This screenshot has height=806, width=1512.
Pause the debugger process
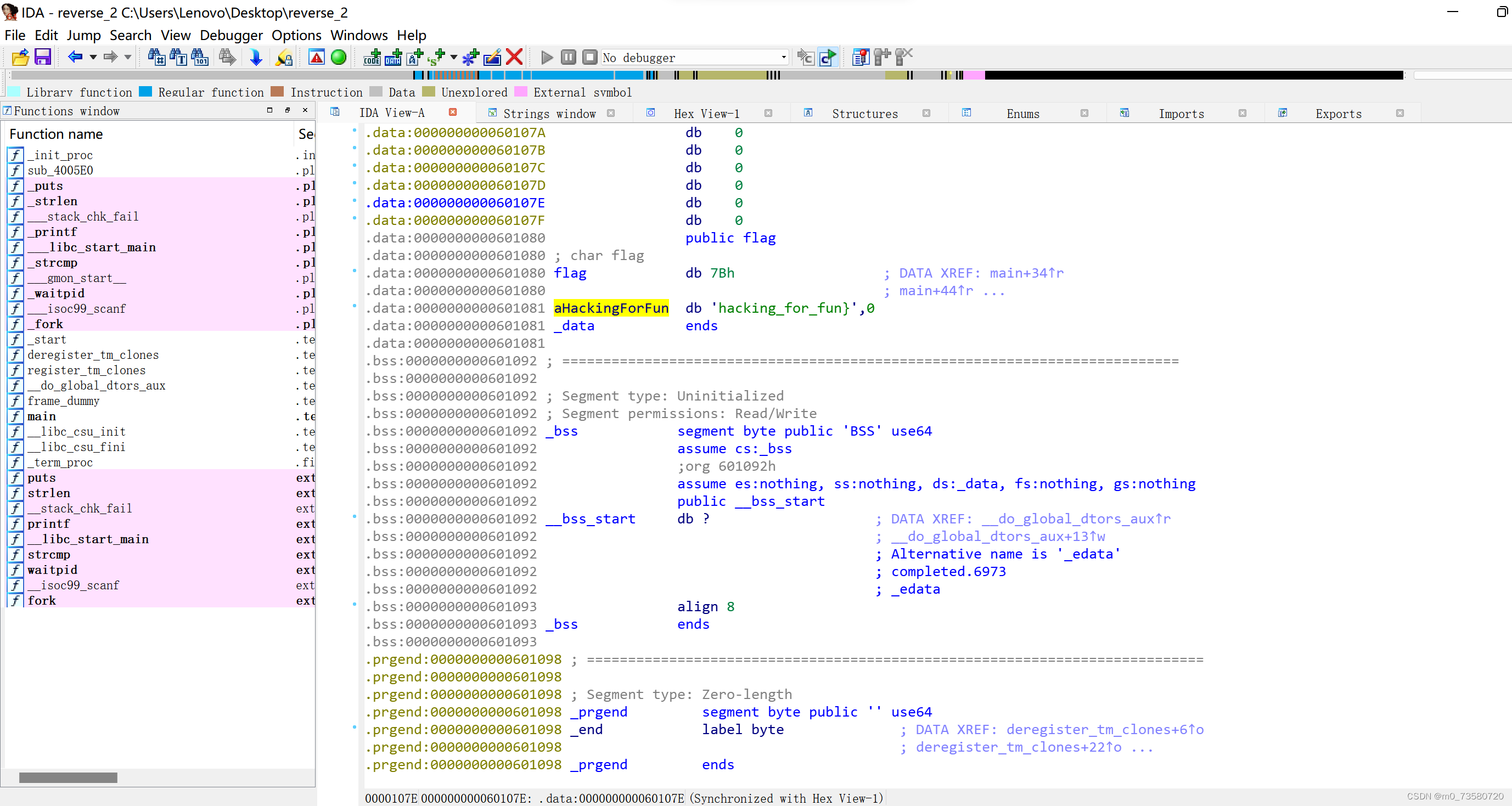click(x=567, y=57)
